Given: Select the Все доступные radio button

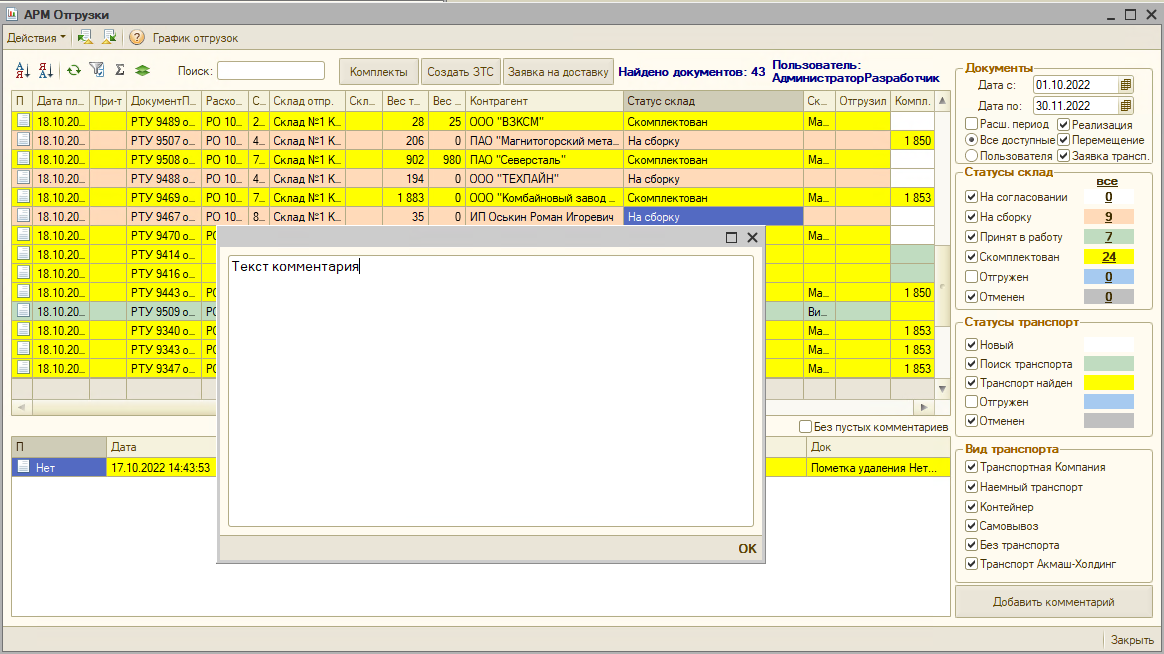Looking at the screenshot, I should click(971, 140).
